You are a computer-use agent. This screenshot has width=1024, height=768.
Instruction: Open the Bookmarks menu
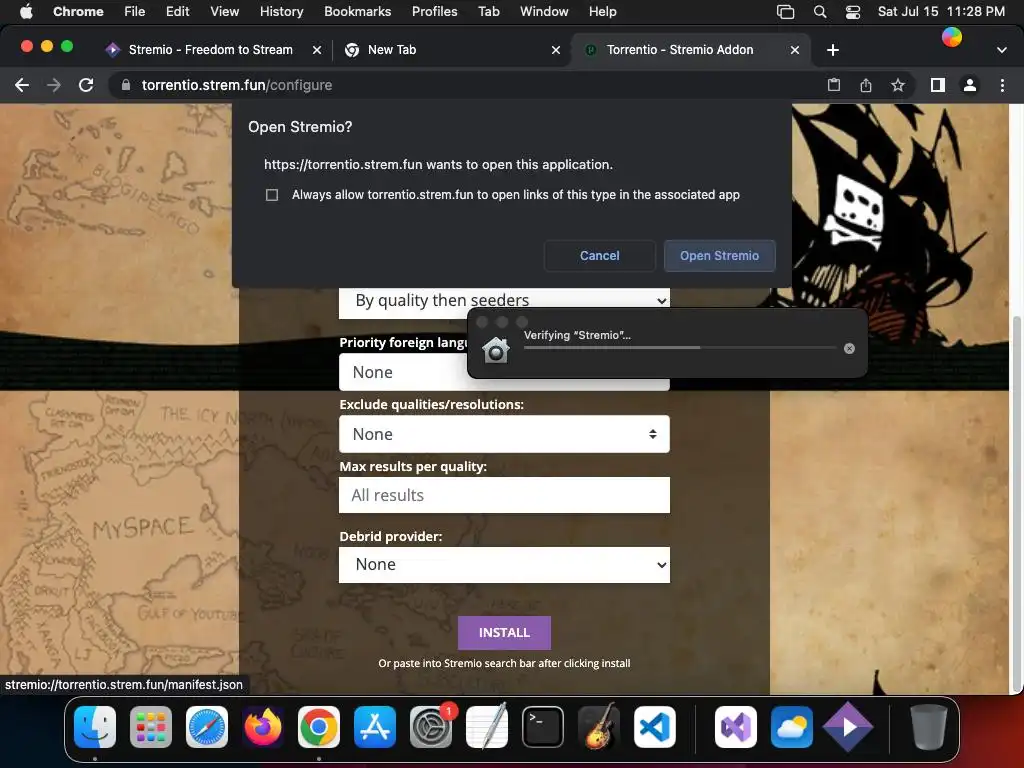point(357,12)
